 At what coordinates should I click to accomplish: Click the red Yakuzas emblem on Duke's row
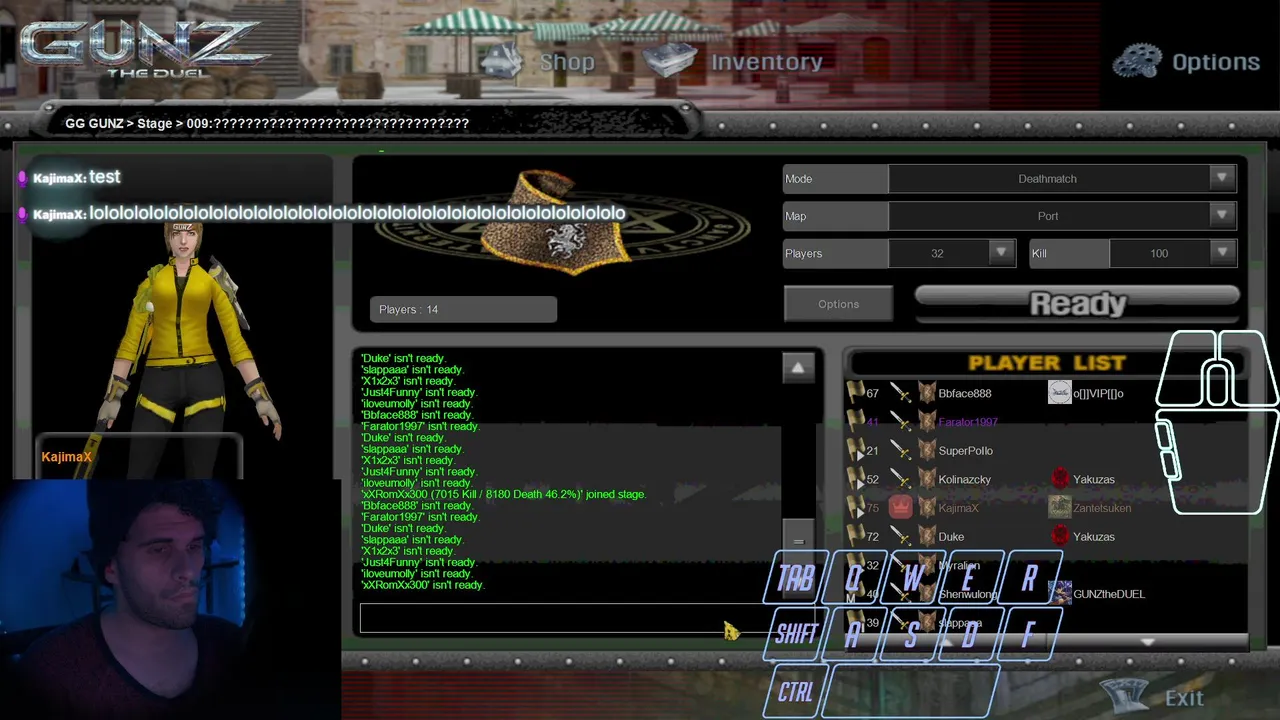(1060, 536)
